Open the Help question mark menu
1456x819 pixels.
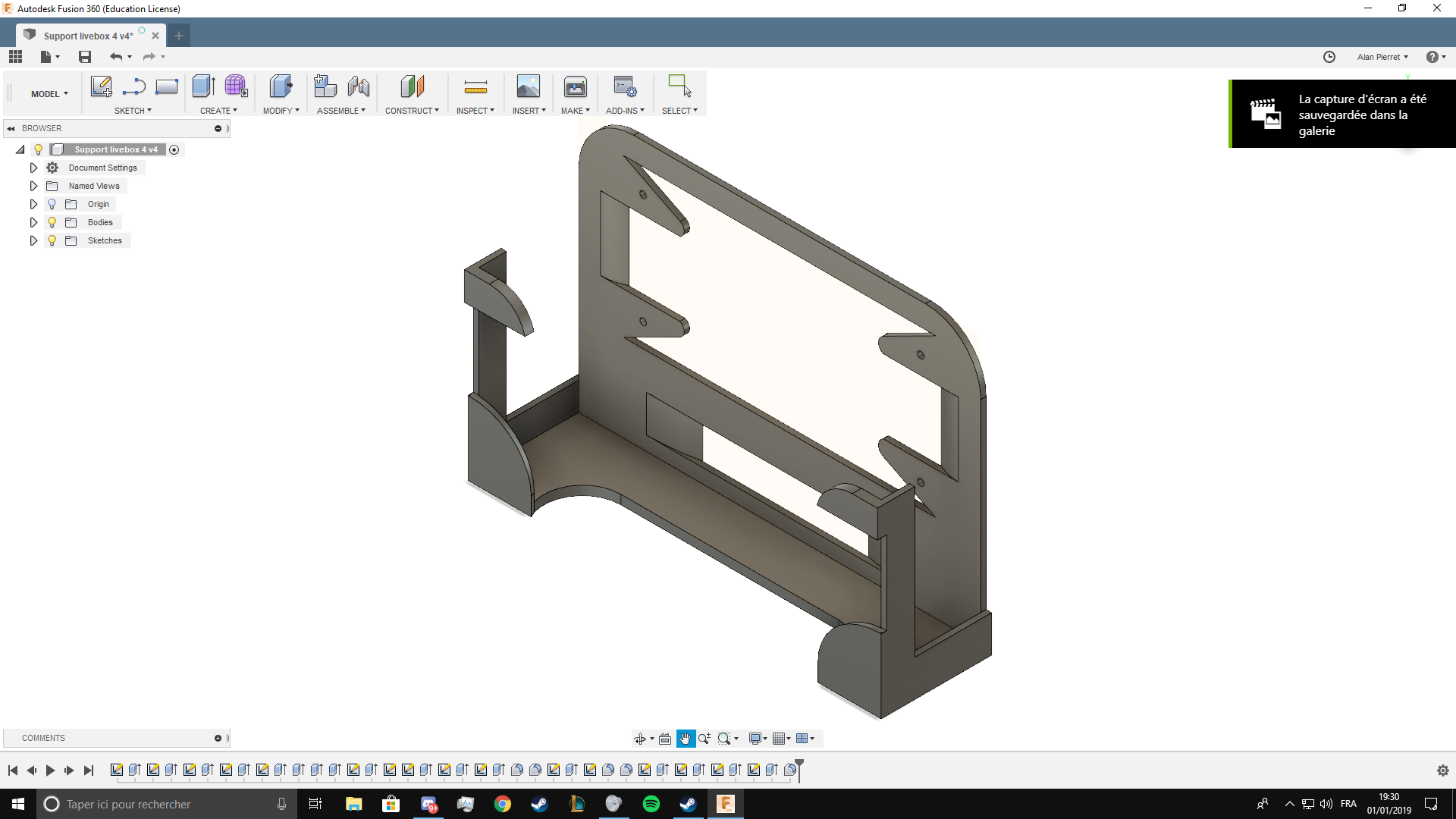click(x=1436, y=57)
